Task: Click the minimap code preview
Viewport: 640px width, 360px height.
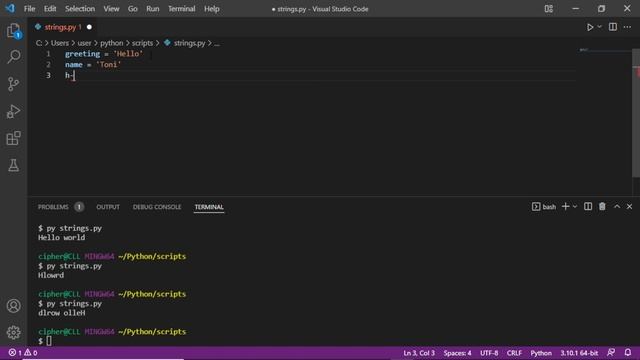Action: pos(584,50)
